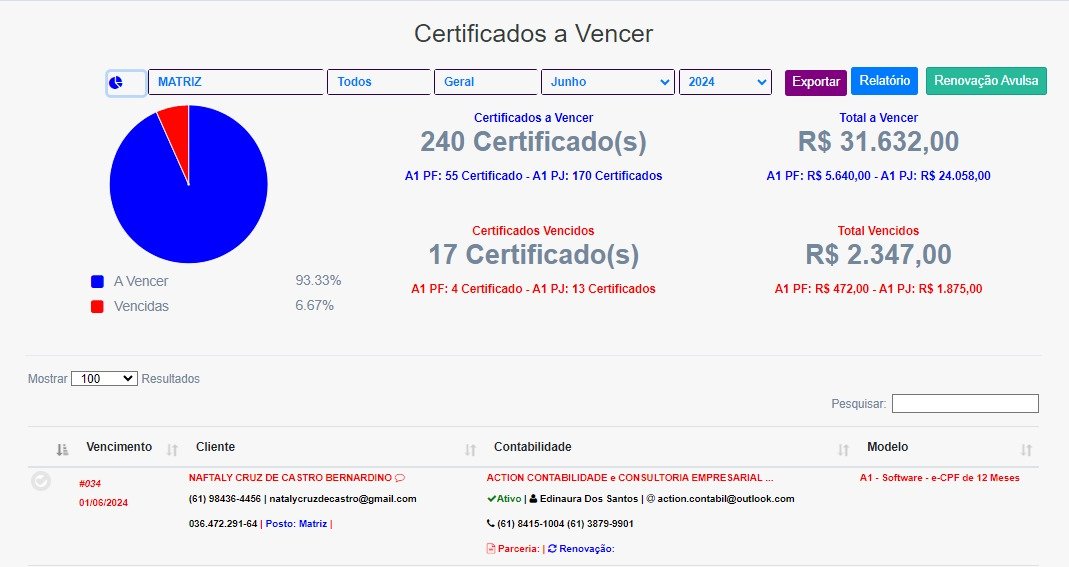The width and height of the screenshot is (1069, 567).
Task: Click the purple Exportar button
Action: 815,82
